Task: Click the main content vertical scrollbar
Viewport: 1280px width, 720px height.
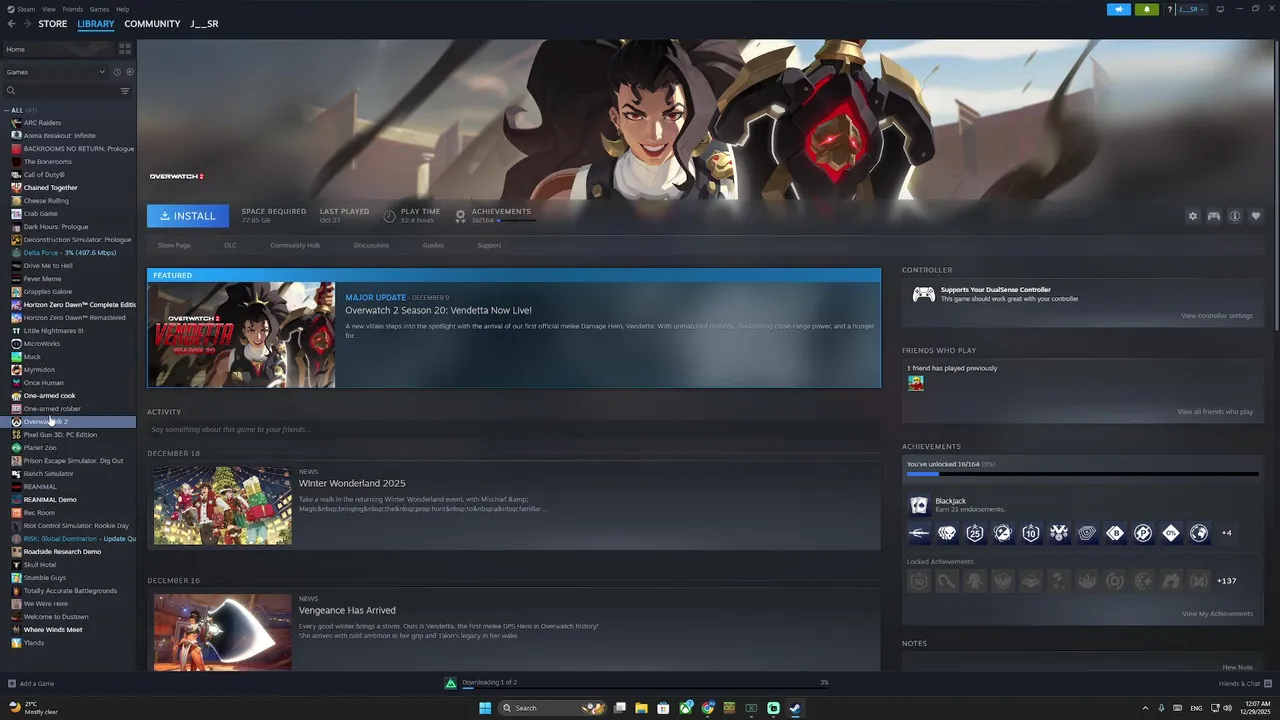Action: pyautogui.click(x=1276, y=185)
